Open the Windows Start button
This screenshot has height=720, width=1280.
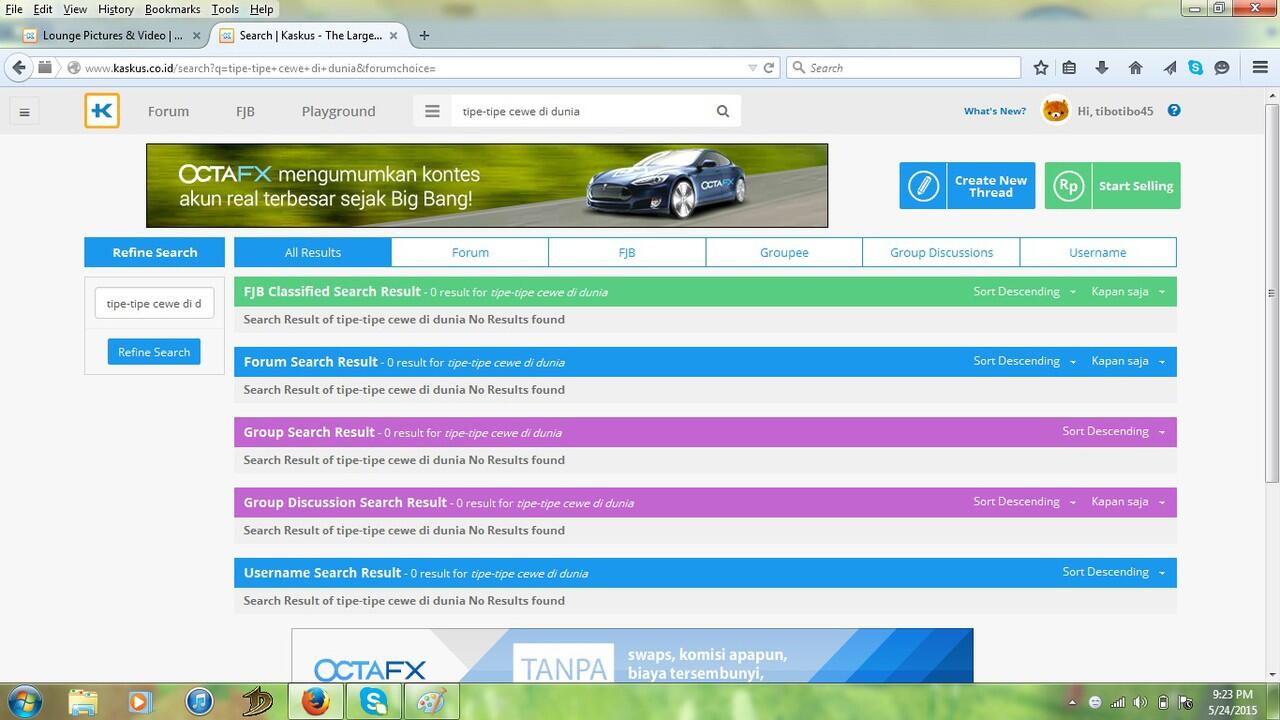(x=22, y=701)
